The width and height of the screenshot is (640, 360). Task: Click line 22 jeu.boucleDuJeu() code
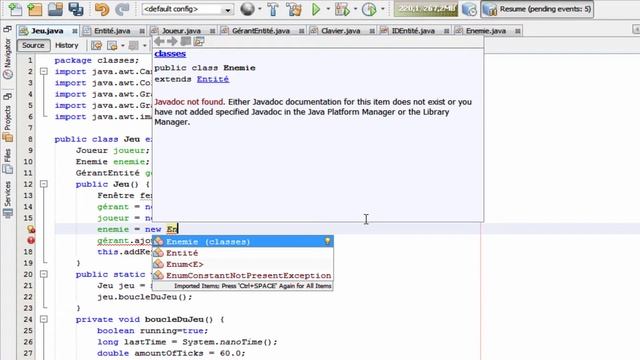(144, 297)
